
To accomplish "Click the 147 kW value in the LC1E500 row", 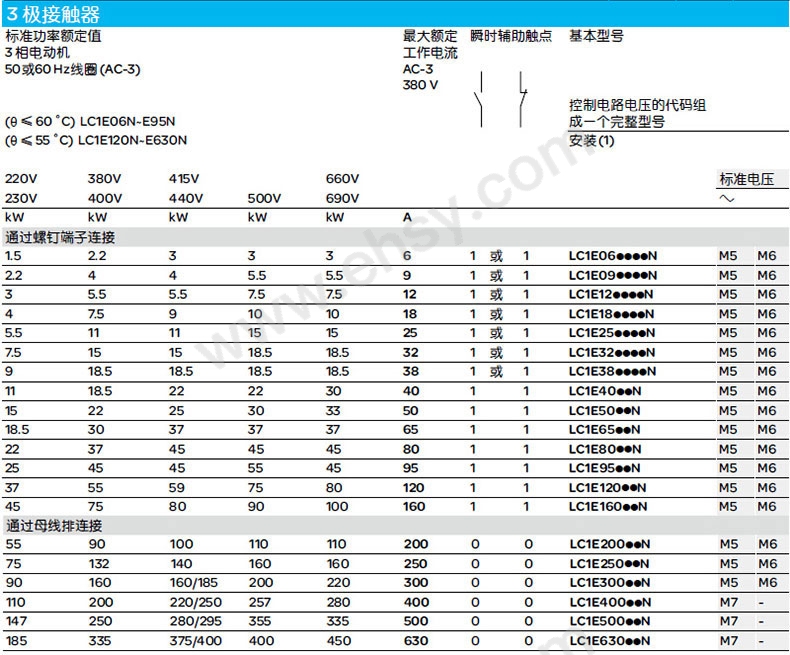I will pyautogui.click(x=17, y=621).
